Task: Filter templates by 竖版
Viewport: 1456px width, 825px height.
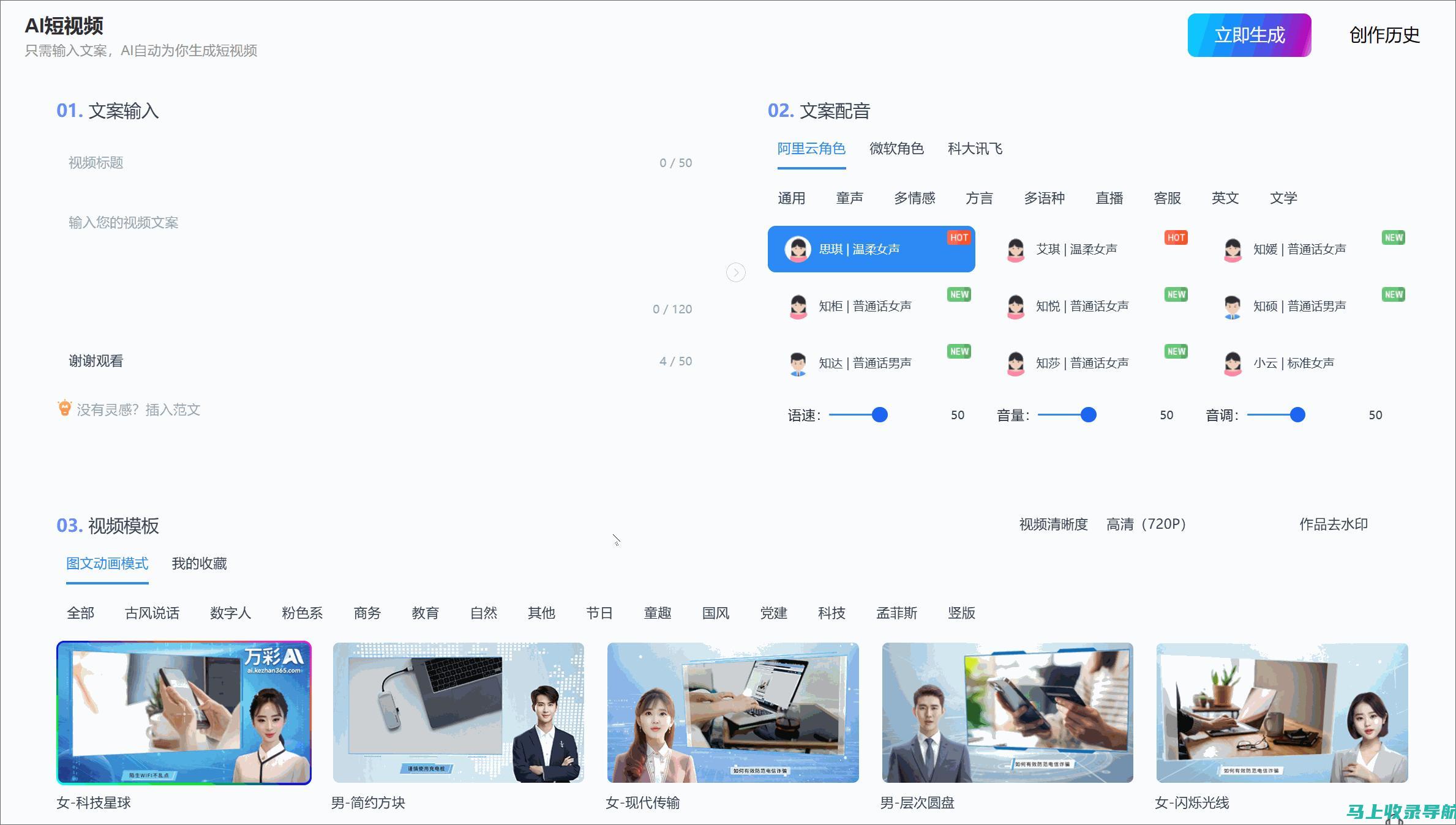Action: tap(961, 613)
